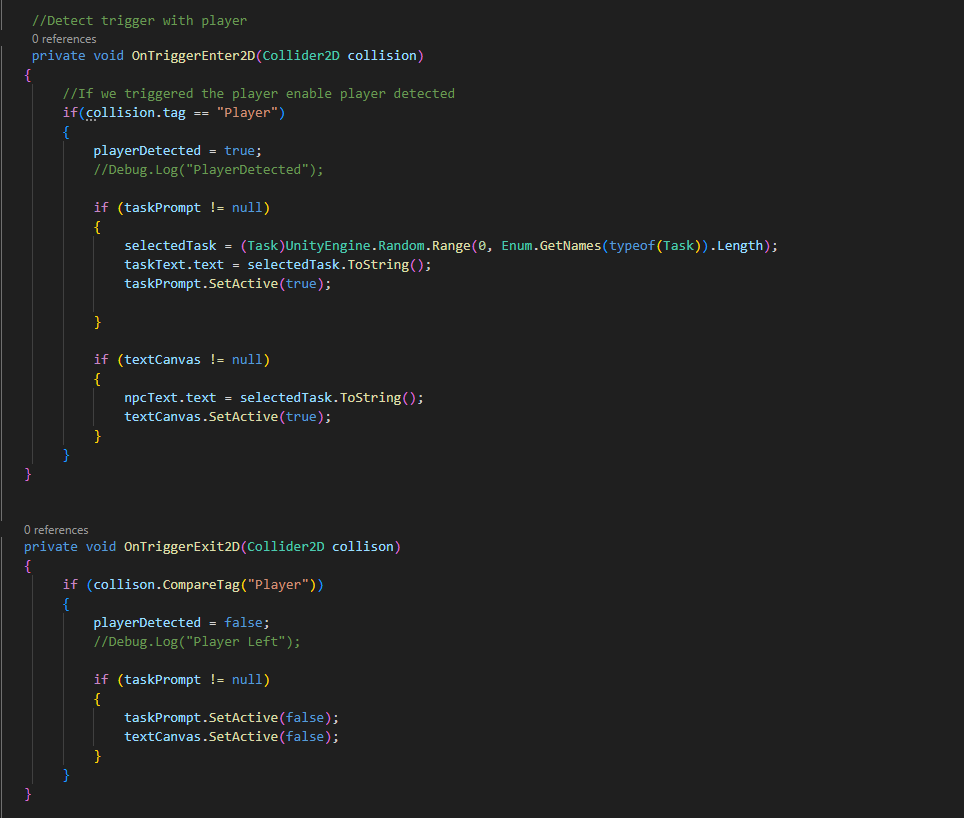Click 'Range' method call
This screenshot has width=964, height=818.
[451, 245]
